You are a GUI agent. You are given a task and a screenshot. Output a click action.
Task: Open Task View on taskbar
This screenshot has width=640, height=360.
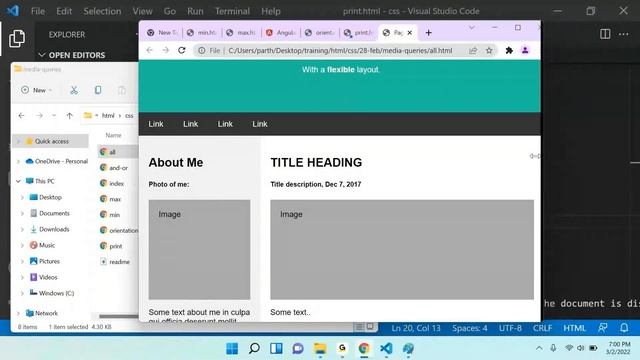(276, 348)
